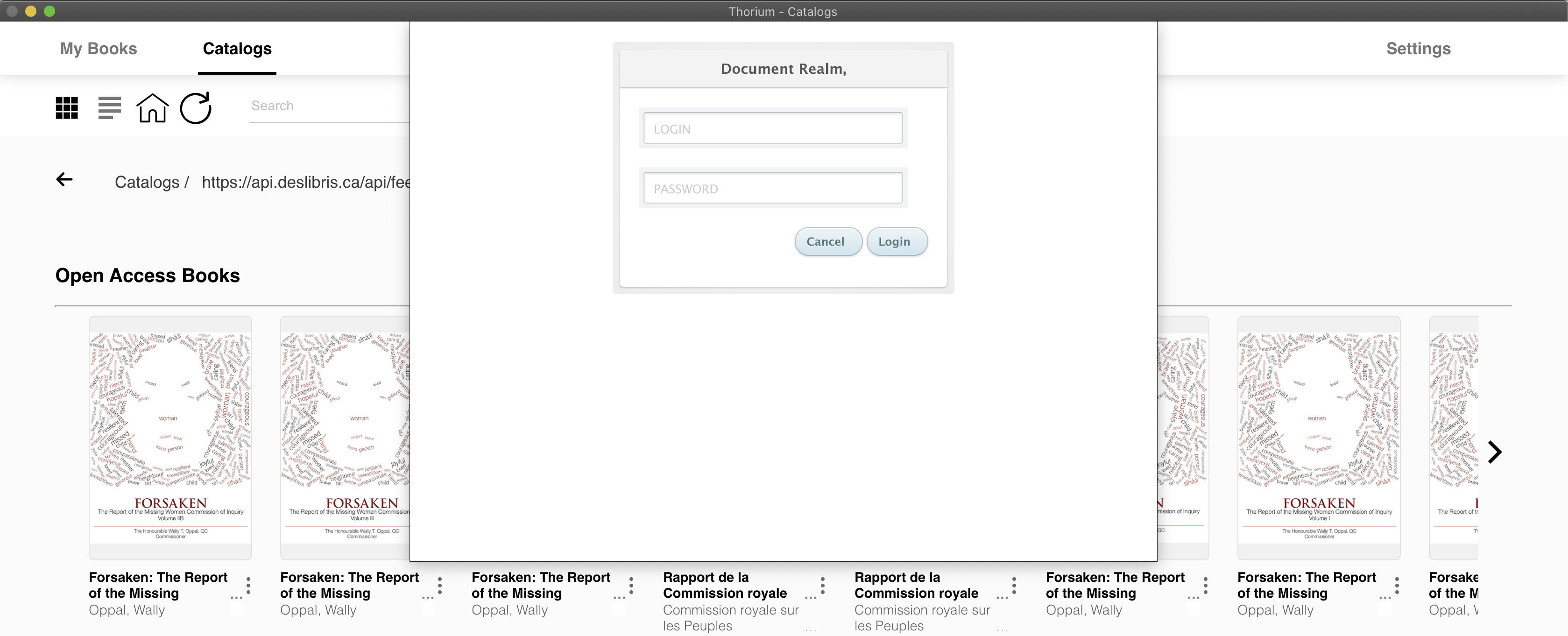This screenshot has height=636, width=1568.
Task: Focus the LOGIN text field
Action: [773, 128]
